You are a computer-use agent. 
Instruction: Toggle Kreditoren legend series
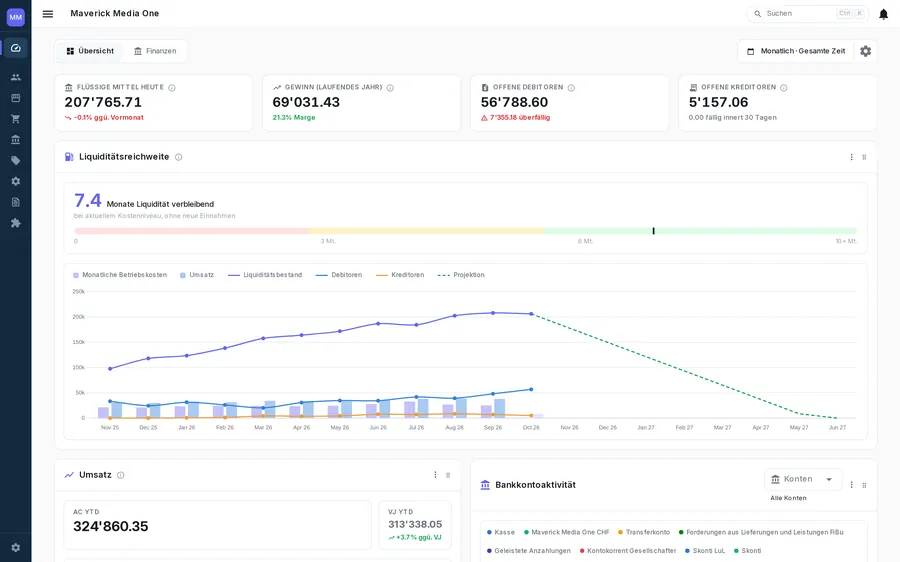(x=400, y=275)
